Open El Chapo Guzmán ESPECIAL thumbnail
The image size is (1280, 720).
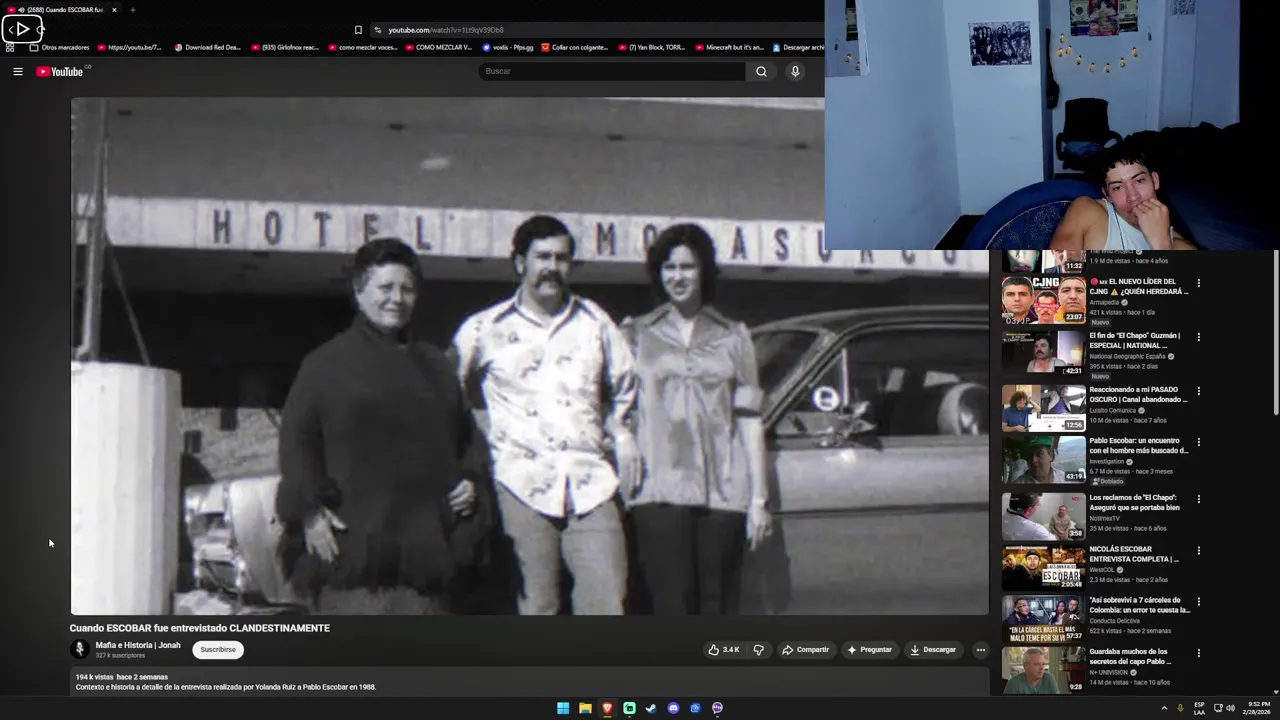1043,353
